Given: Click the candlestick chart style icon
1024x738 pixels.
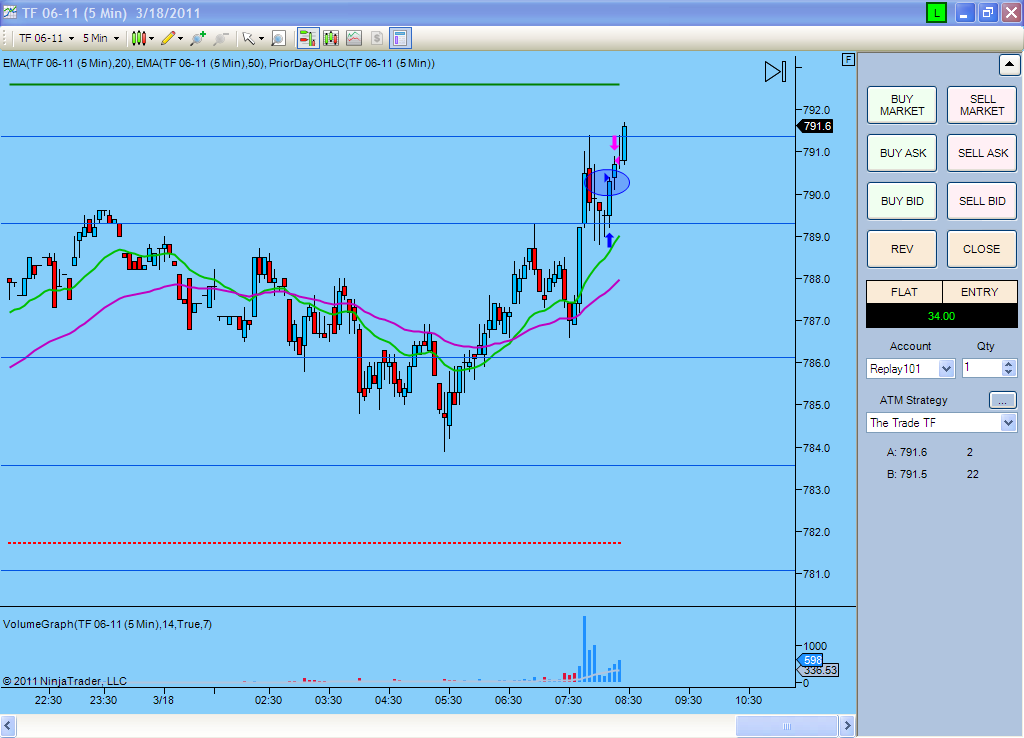Looking at the screenshot, I should pyautogui.click(x=138, y=39).
